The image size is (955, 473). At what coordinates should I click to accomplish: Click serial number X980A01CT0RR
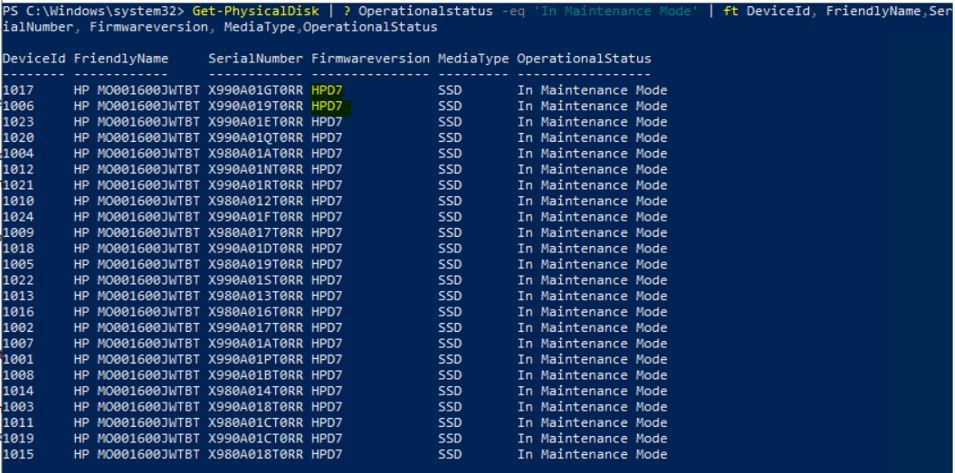(x=256, y=422)
